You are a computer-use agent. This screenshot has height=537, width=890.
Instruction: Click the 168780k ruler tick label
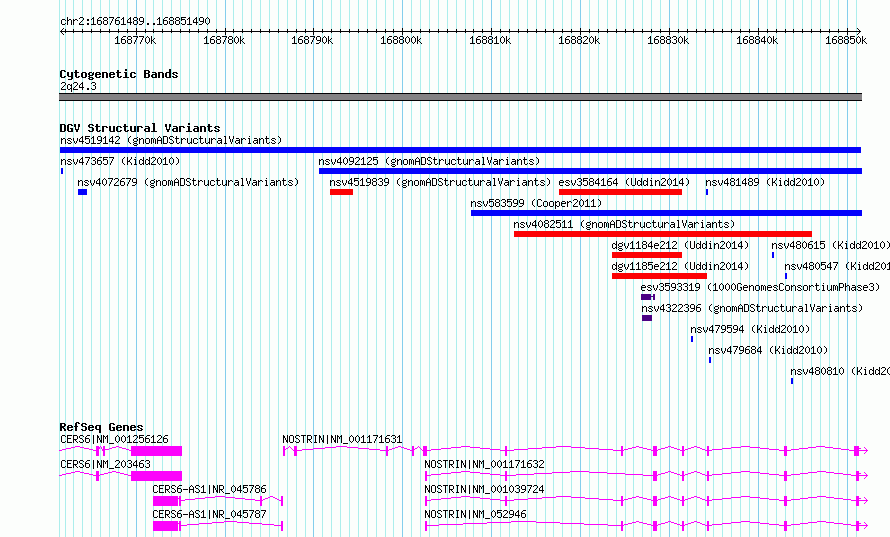[x=224, y=40]
